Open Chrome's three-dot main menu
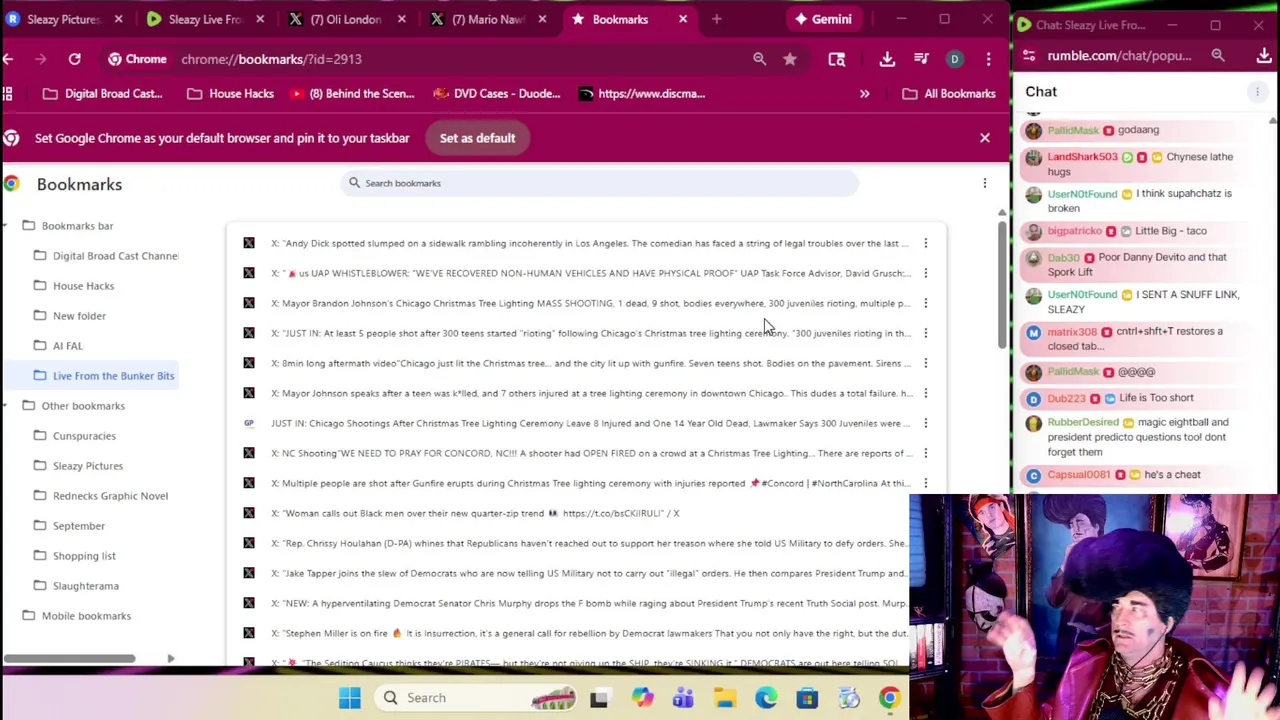Screen dimensions: 1280x720 [988, 59]
